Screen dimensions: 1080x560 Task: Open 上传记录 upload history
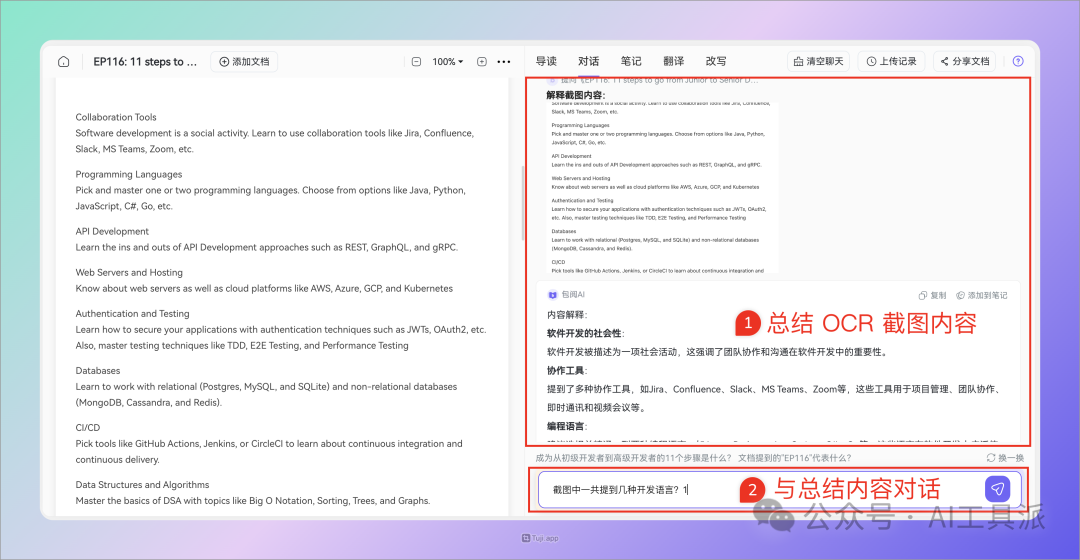[891, 62]
